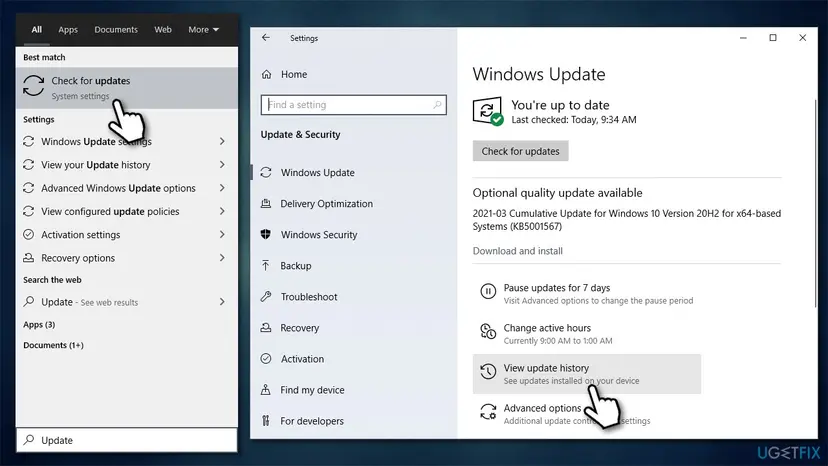Viewport: 828px width, 466px height.
Task: Select For developers in Settings sidebar
Action: point(354,421)
